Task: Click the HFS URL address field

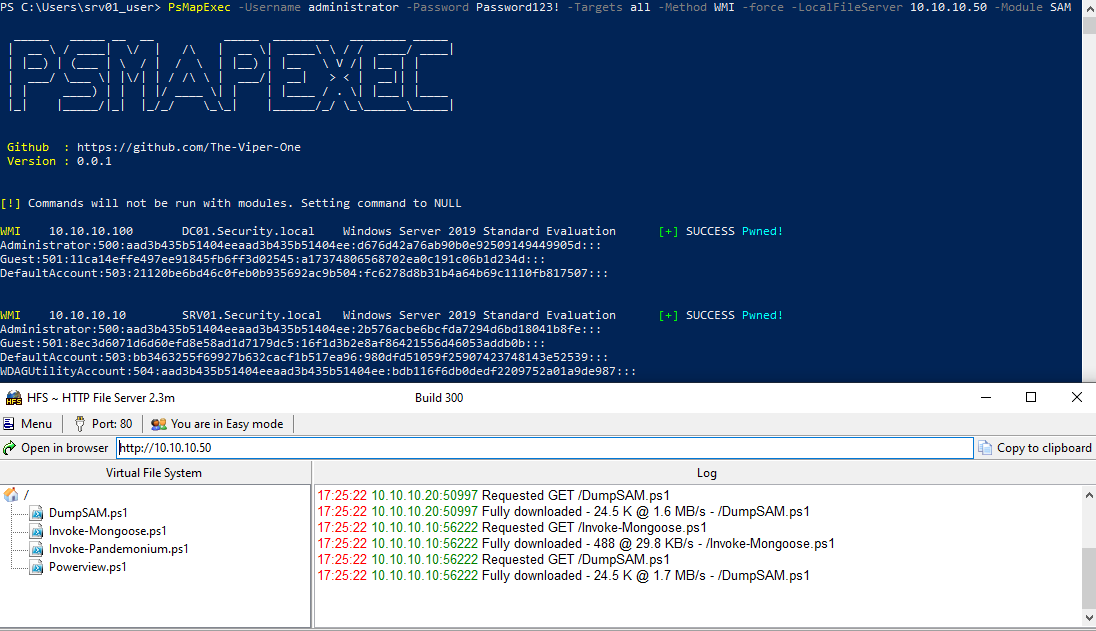Action: pyautogui.click(x=545, y=448)
